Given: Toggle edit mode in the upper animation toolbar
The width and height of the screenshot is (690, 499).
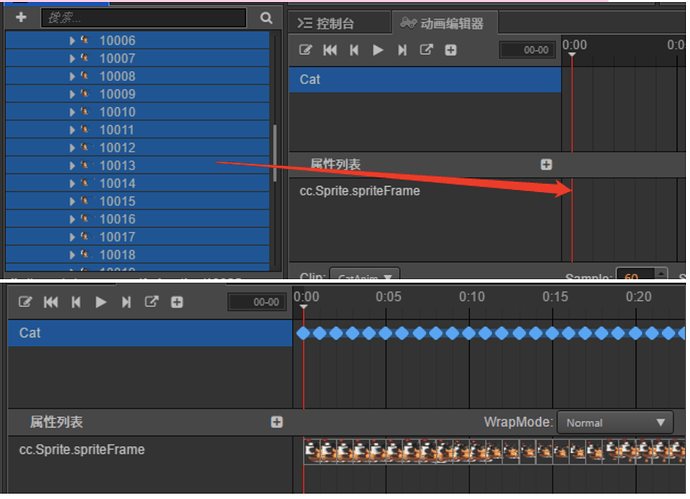Looking at the screenshot, I should pos(307,50).
